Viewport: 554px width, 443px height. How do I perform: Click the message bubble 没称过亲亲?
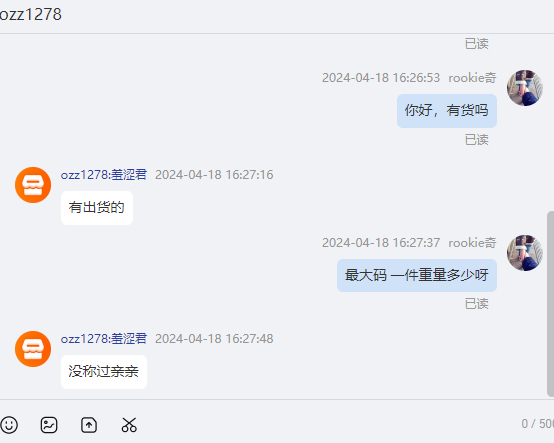(x=104, y=372)
